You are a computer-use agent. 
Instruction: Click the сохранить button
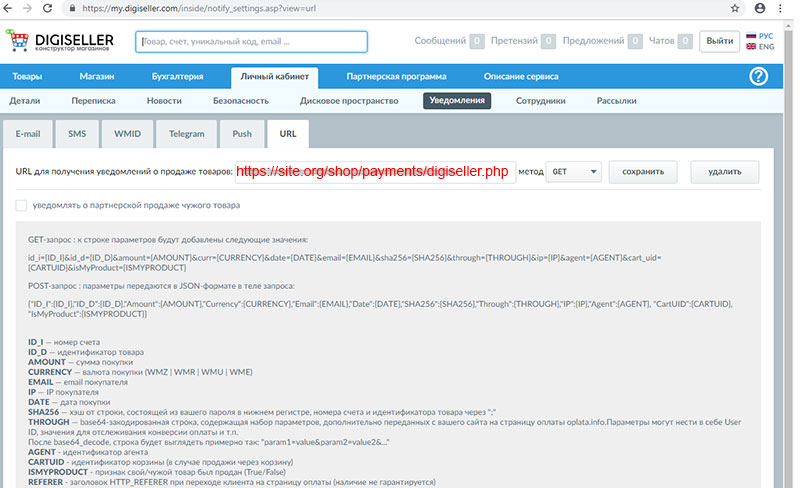click(643, 172)
